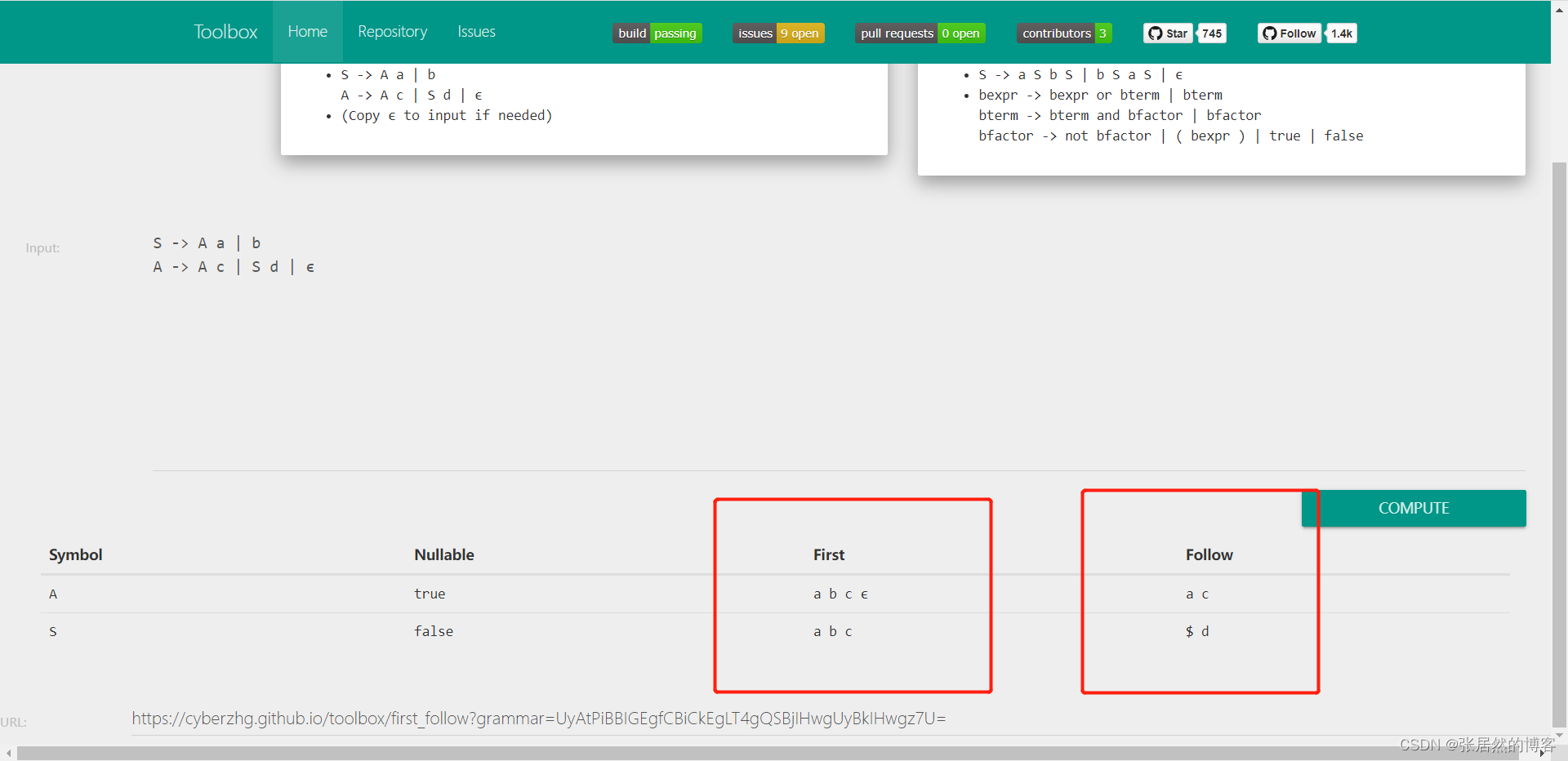Select the symbol S table cell
Image resolution: width=1568 pixels, height=761 pixels.
click(x=53, y=631)
